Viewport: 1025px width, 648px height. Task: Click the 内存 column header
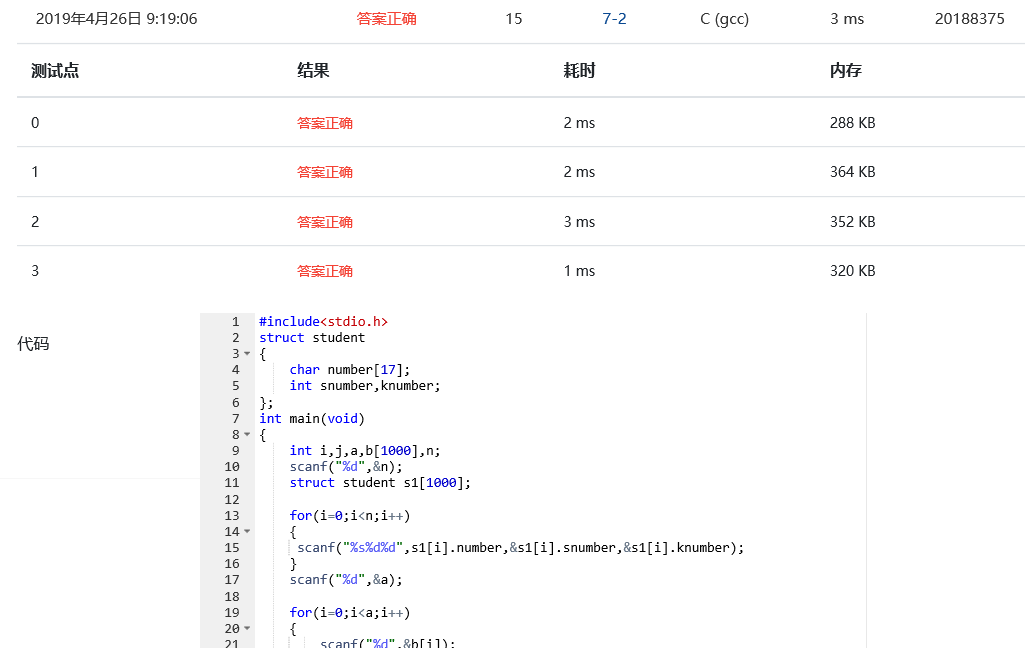845,71
